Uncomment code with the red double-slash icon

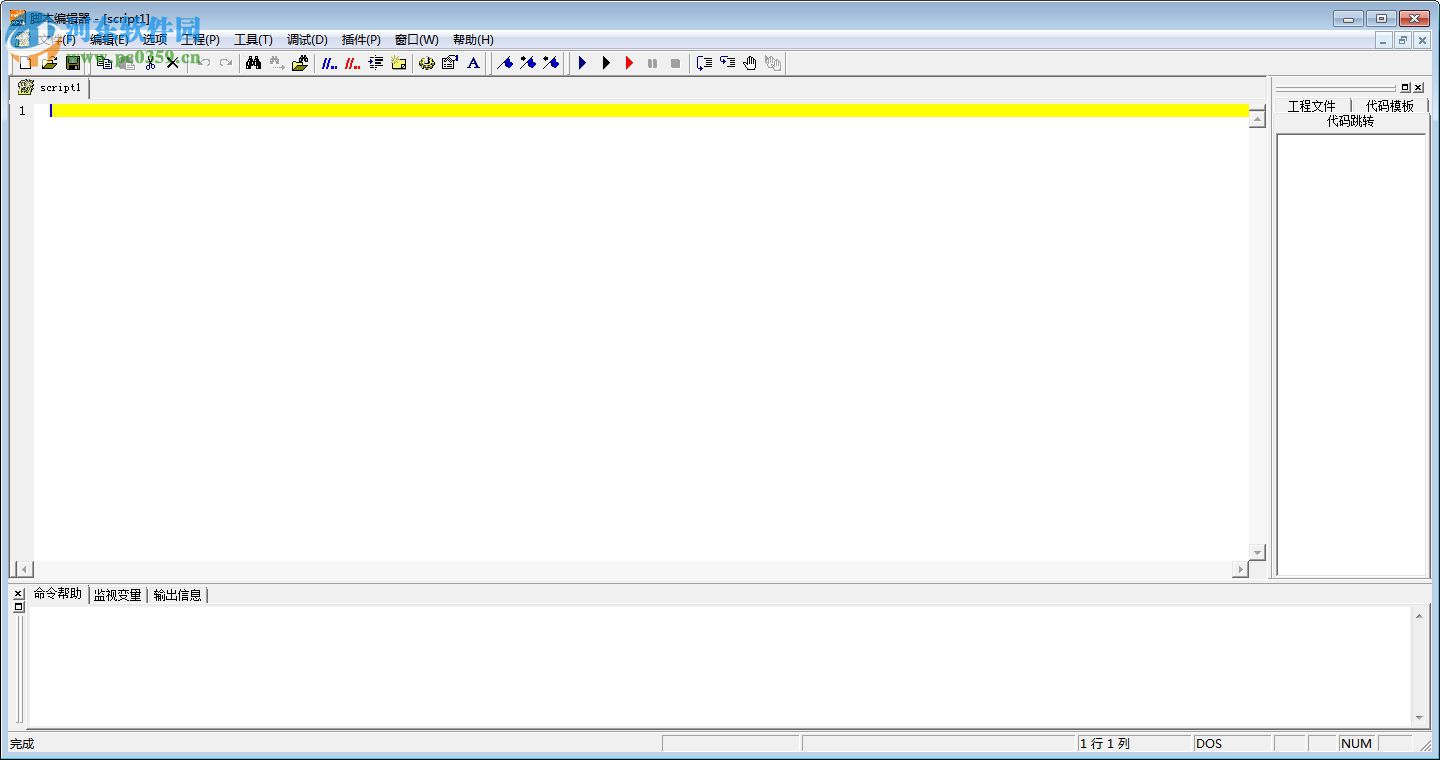[352, 63]
